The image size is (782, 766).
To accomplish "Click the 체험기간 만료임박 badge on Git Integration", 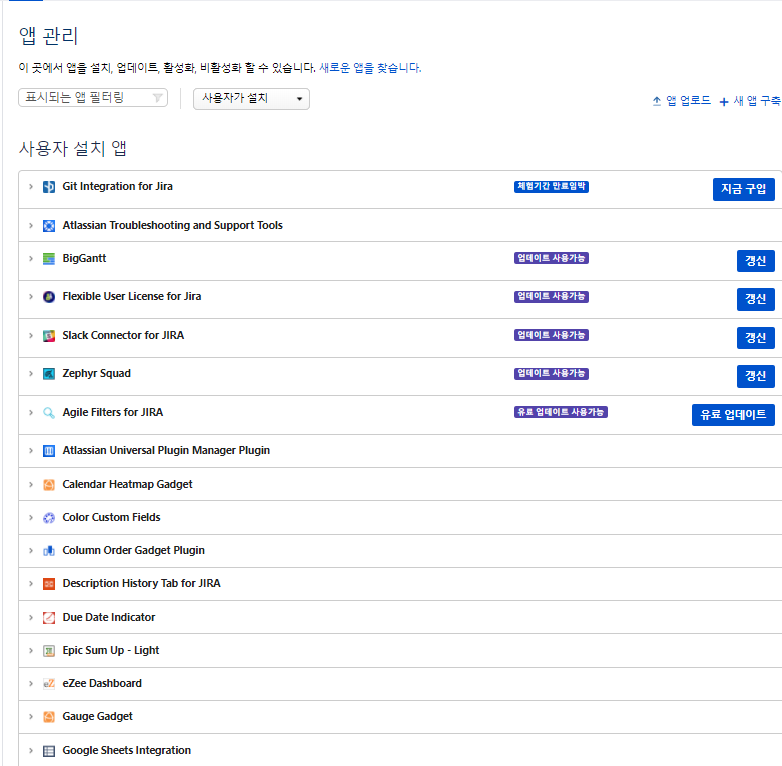I will click(551, 187).
